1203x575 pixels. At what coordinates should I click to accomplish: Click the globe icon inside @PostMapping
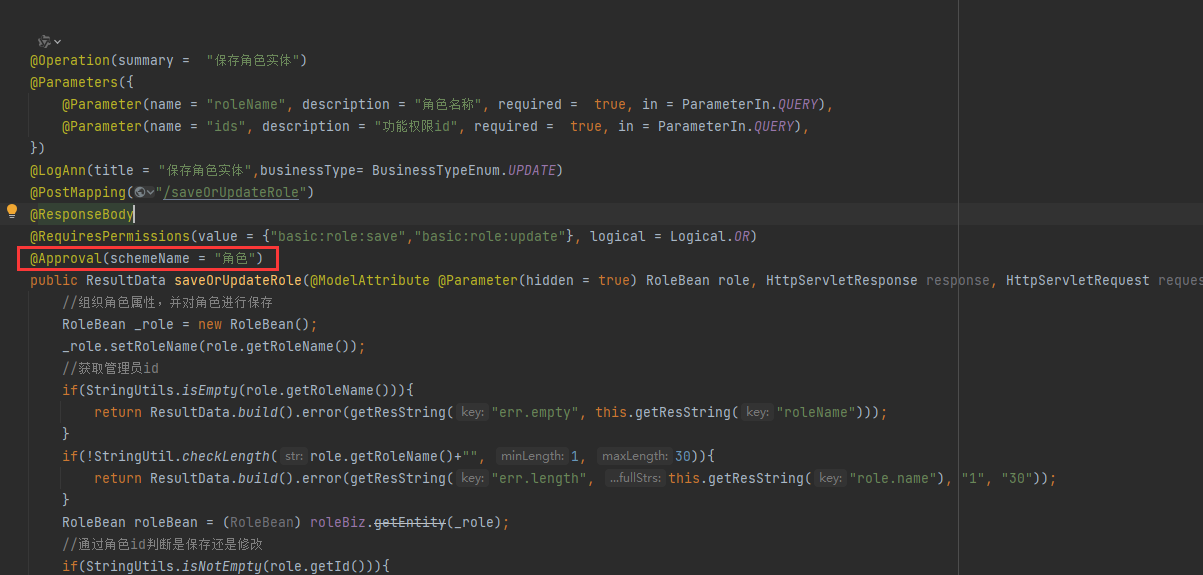click(141, 192)
